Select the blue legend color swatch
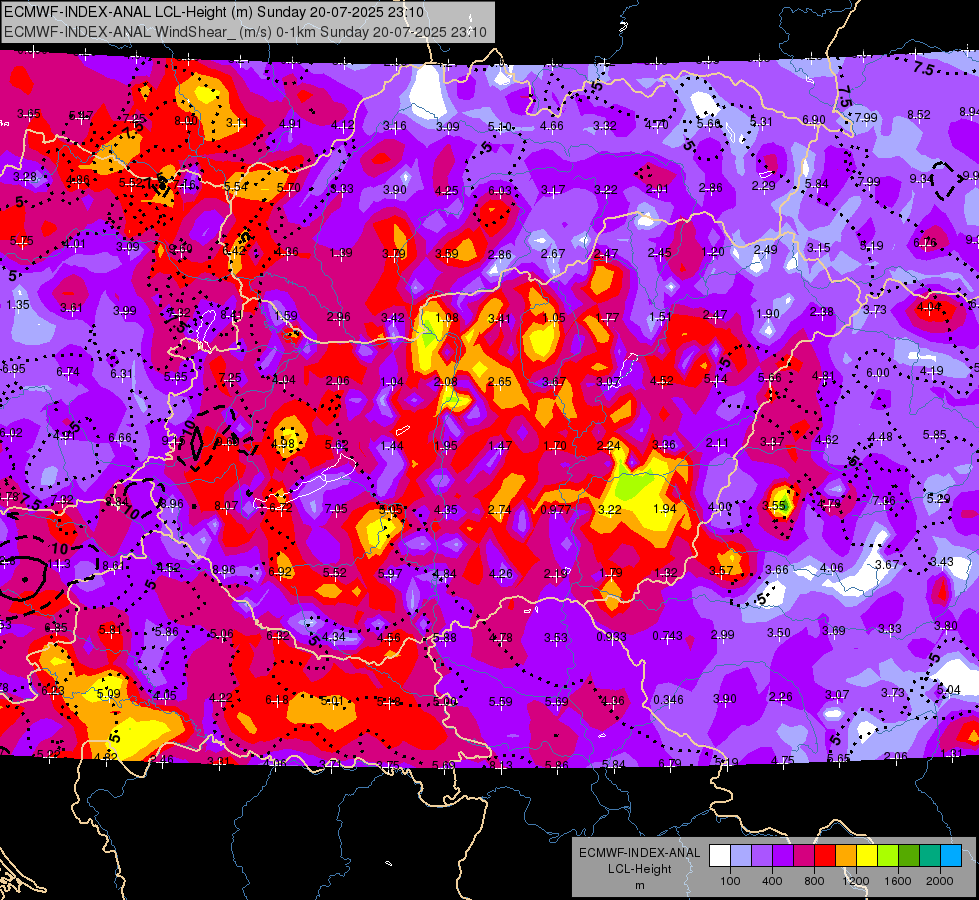This screenshot has height=900, width=979. (951, 856)
